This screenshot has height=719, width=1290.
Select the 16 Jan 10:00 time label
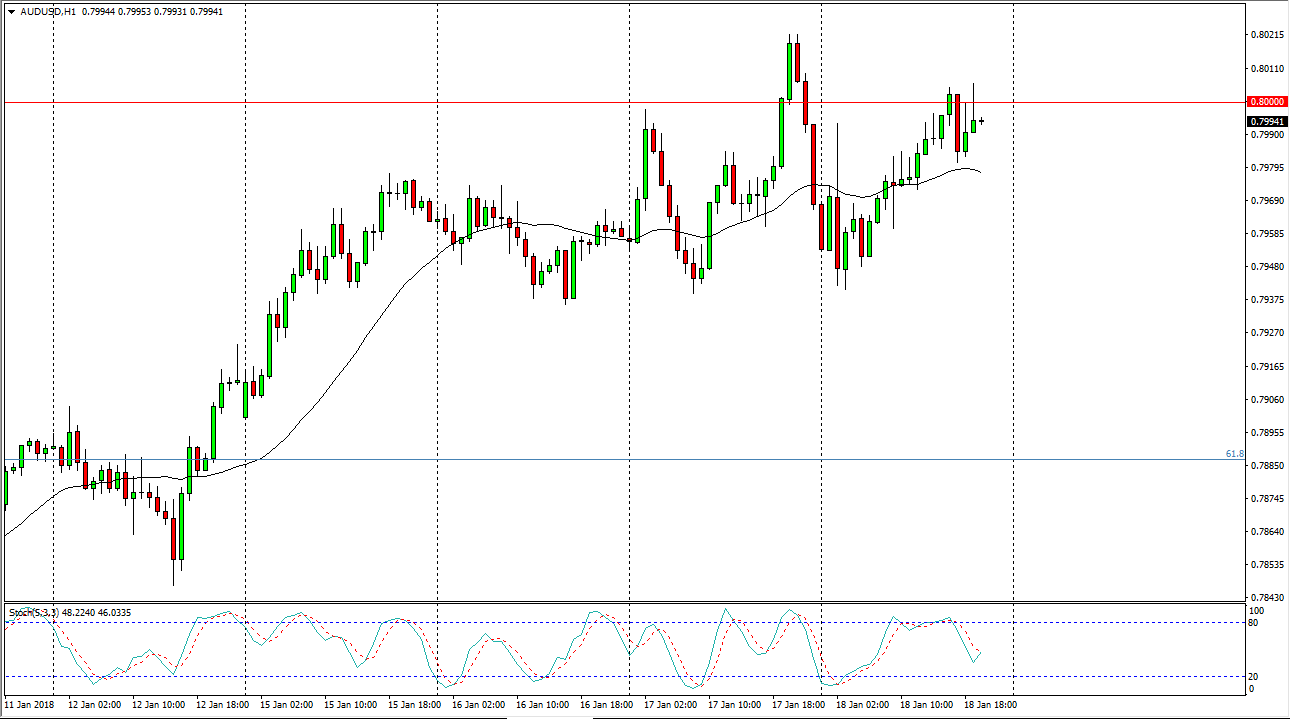pos(542,705)
